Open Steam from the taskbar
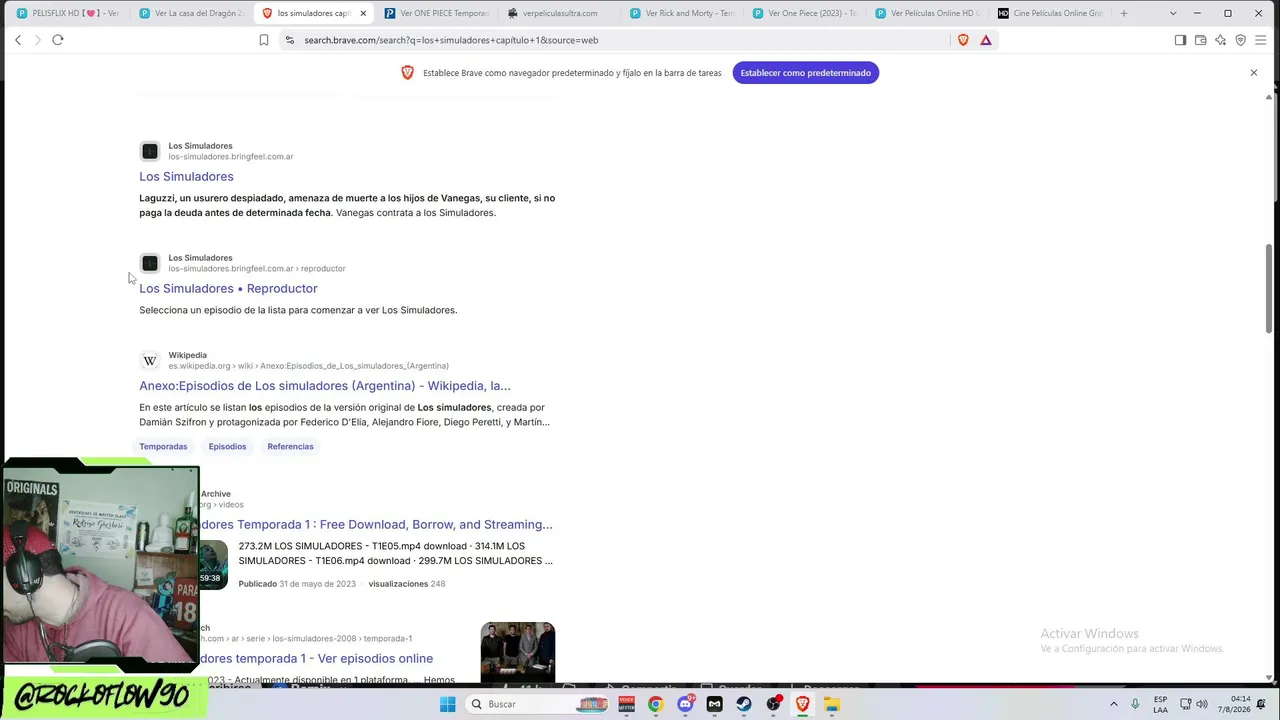 (744, 704)
